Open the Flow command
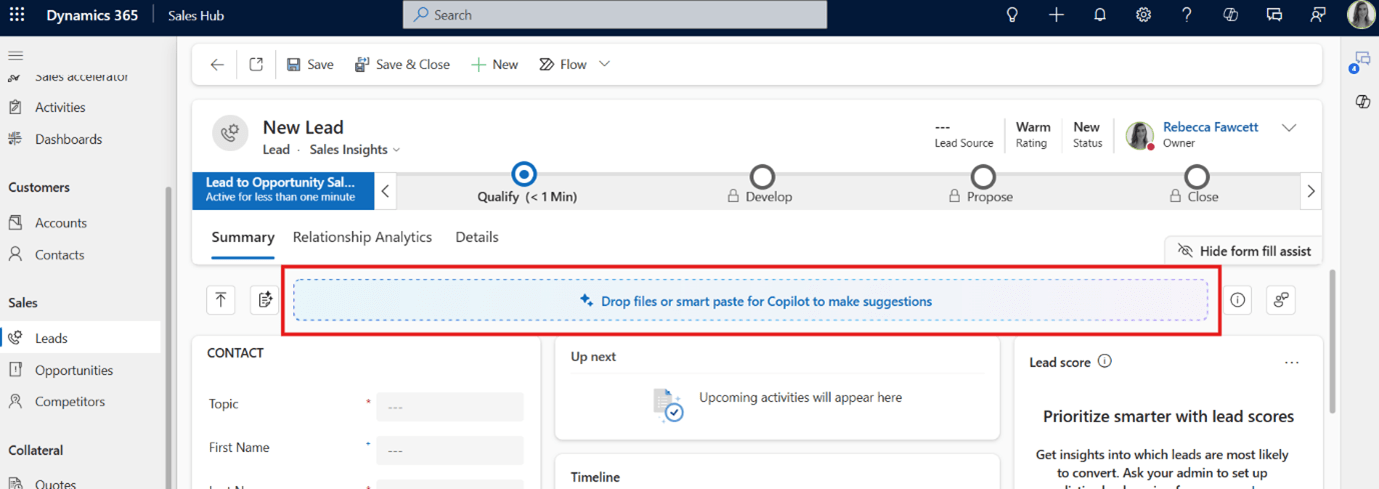 point(563,64)
